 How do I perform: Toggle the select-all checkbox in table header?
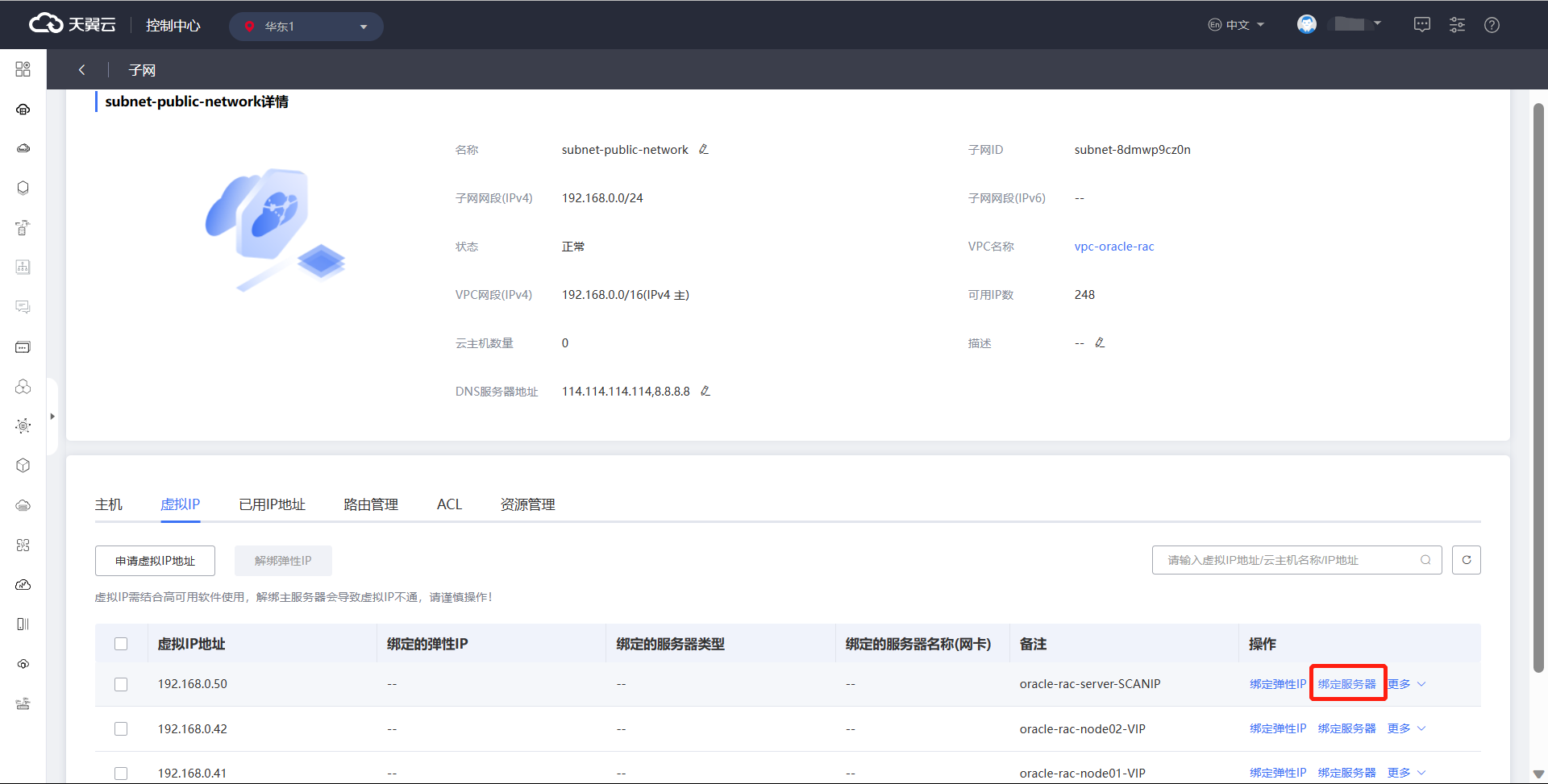(121, 644)
